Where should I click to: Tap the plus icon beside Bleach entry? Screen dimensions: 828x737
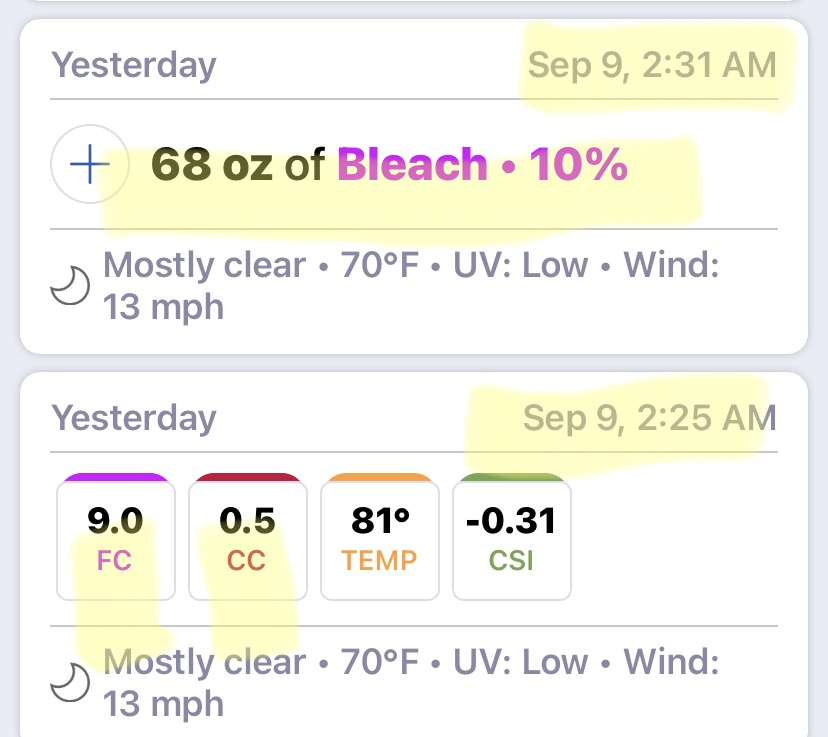[90, 164]
